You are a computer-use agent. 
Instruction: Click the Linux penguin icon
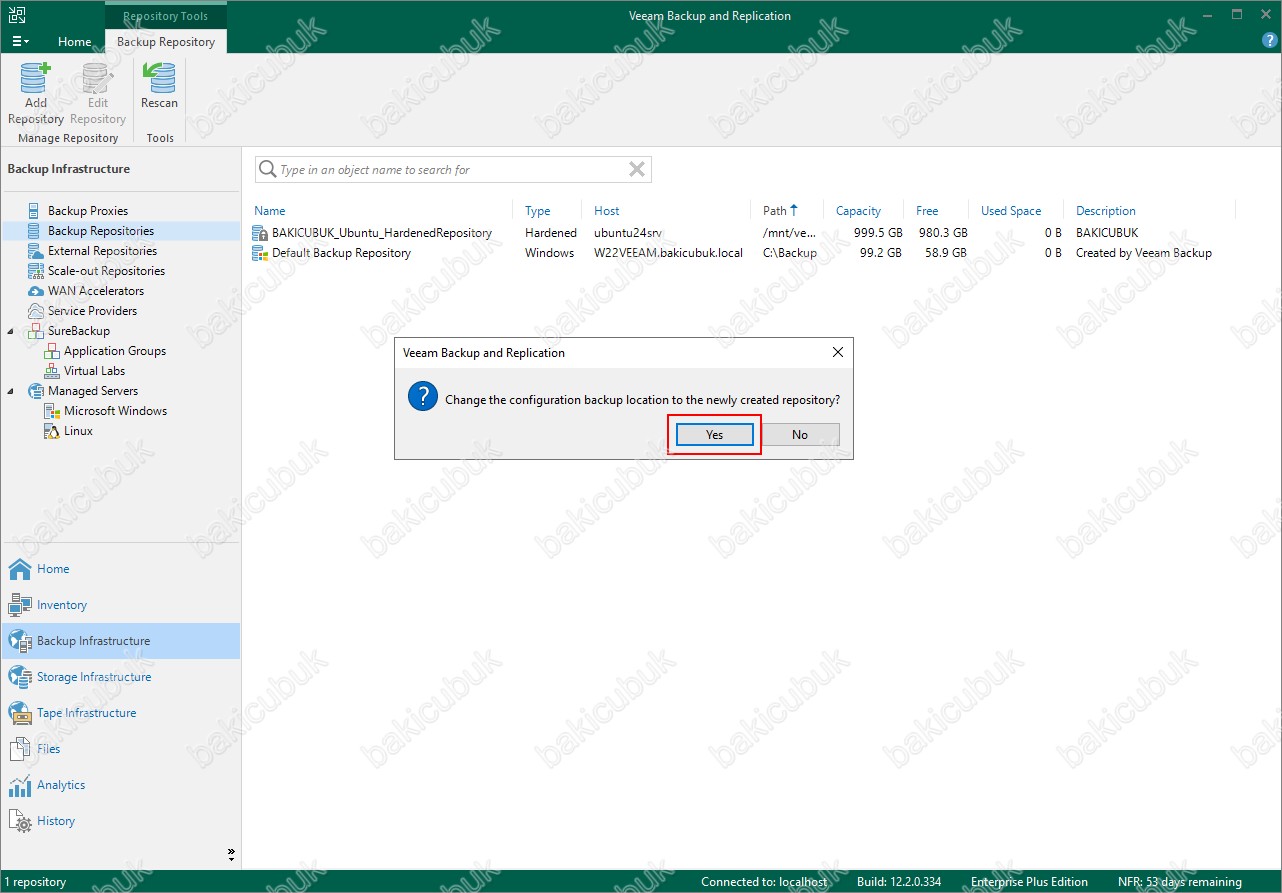tap(52, 431)
